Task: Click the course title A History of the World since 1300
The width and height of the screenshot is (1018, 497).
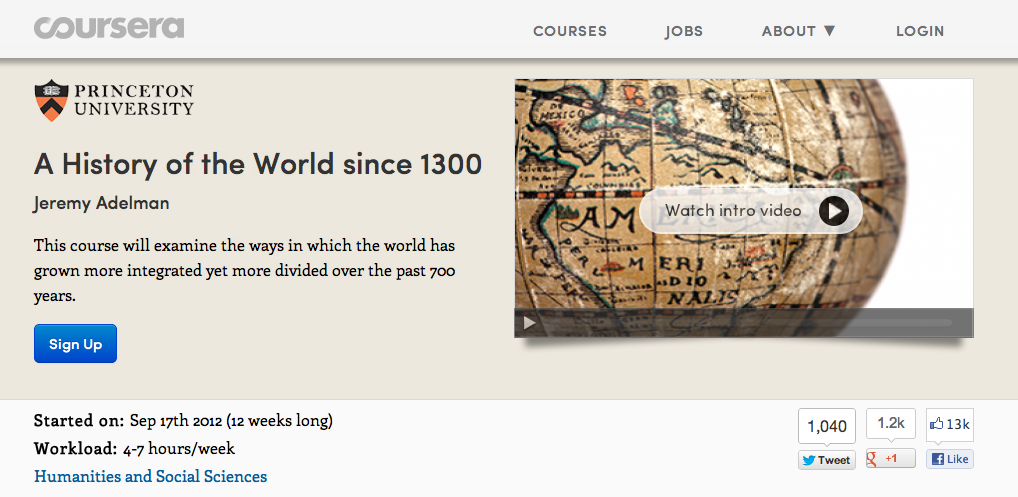Action: 258,164
